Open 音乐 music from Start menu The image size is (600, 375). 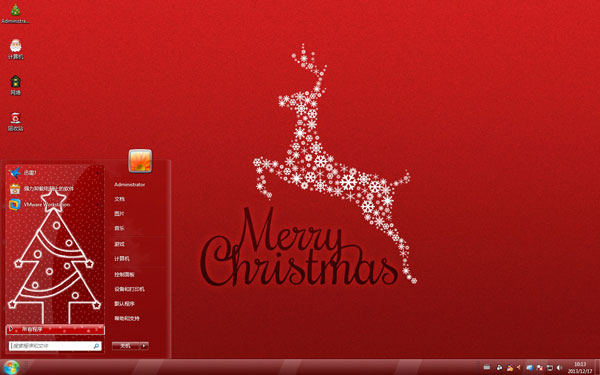click(x=119, y=228)
